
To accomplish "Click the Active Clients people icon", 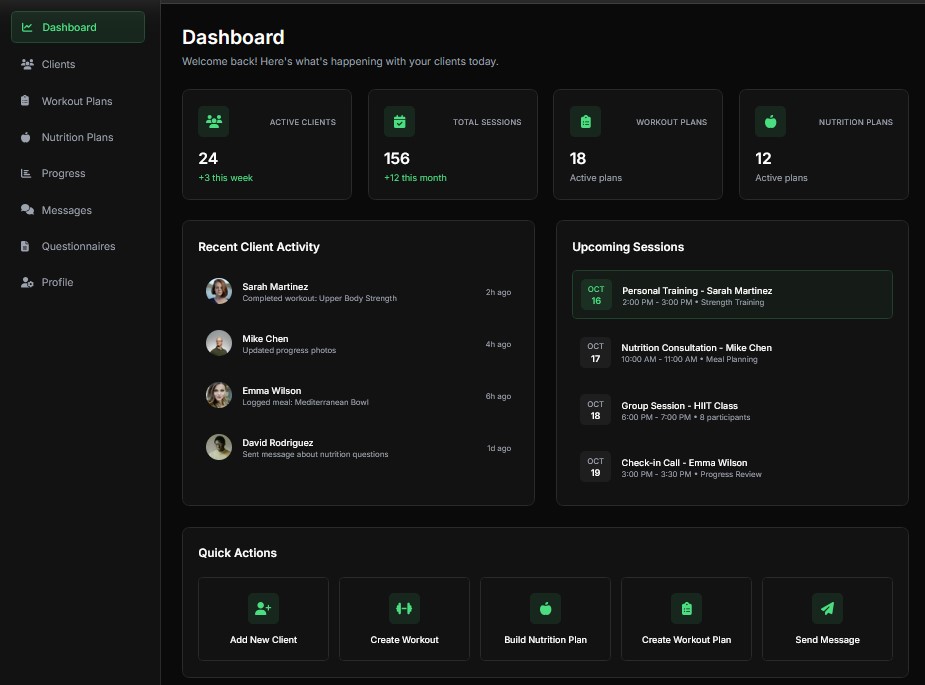I will (x=213, y=122).
